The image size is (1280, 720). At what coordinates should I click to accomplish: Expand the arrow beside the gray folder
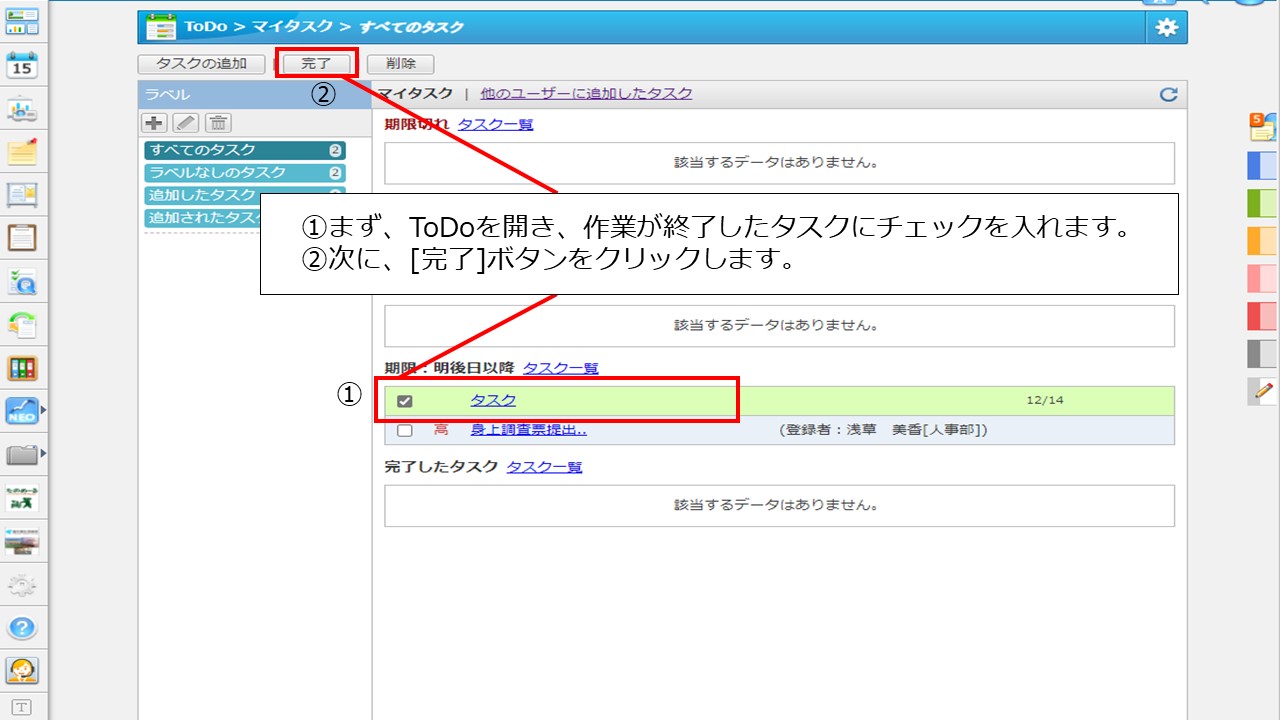[x=43, y=455]
